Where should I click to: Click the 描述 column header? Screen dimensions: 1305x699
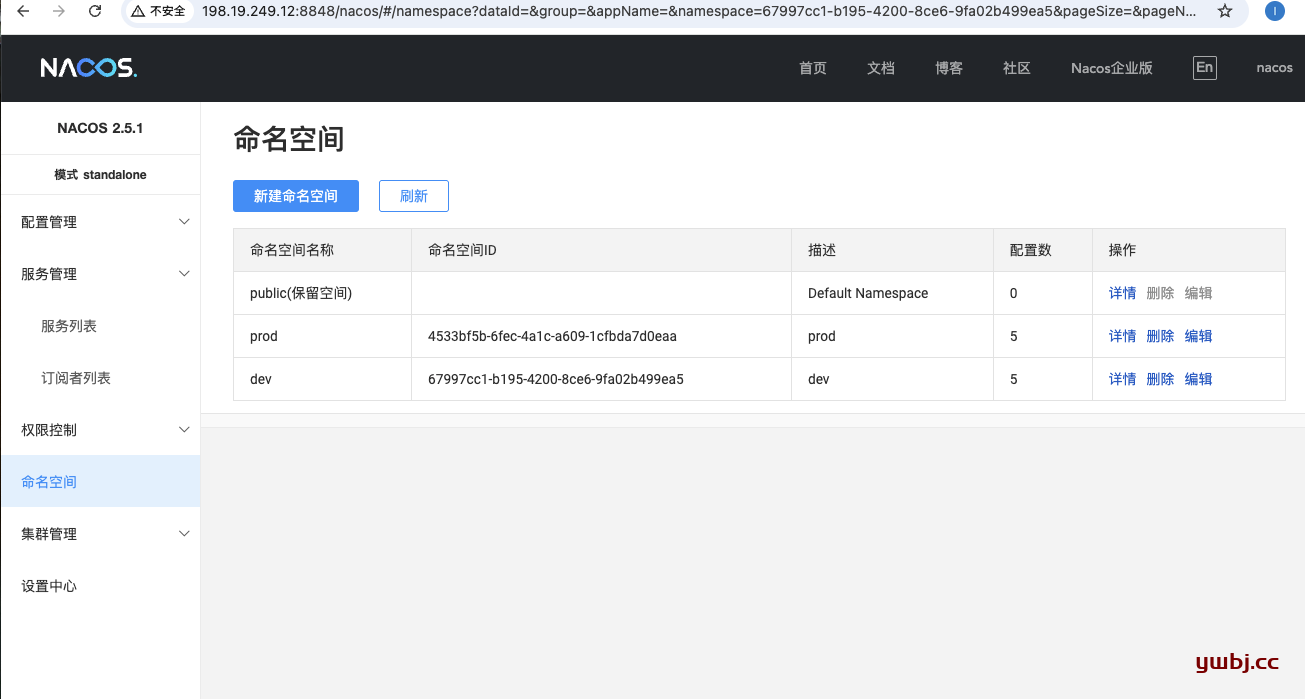coord(892,250)
